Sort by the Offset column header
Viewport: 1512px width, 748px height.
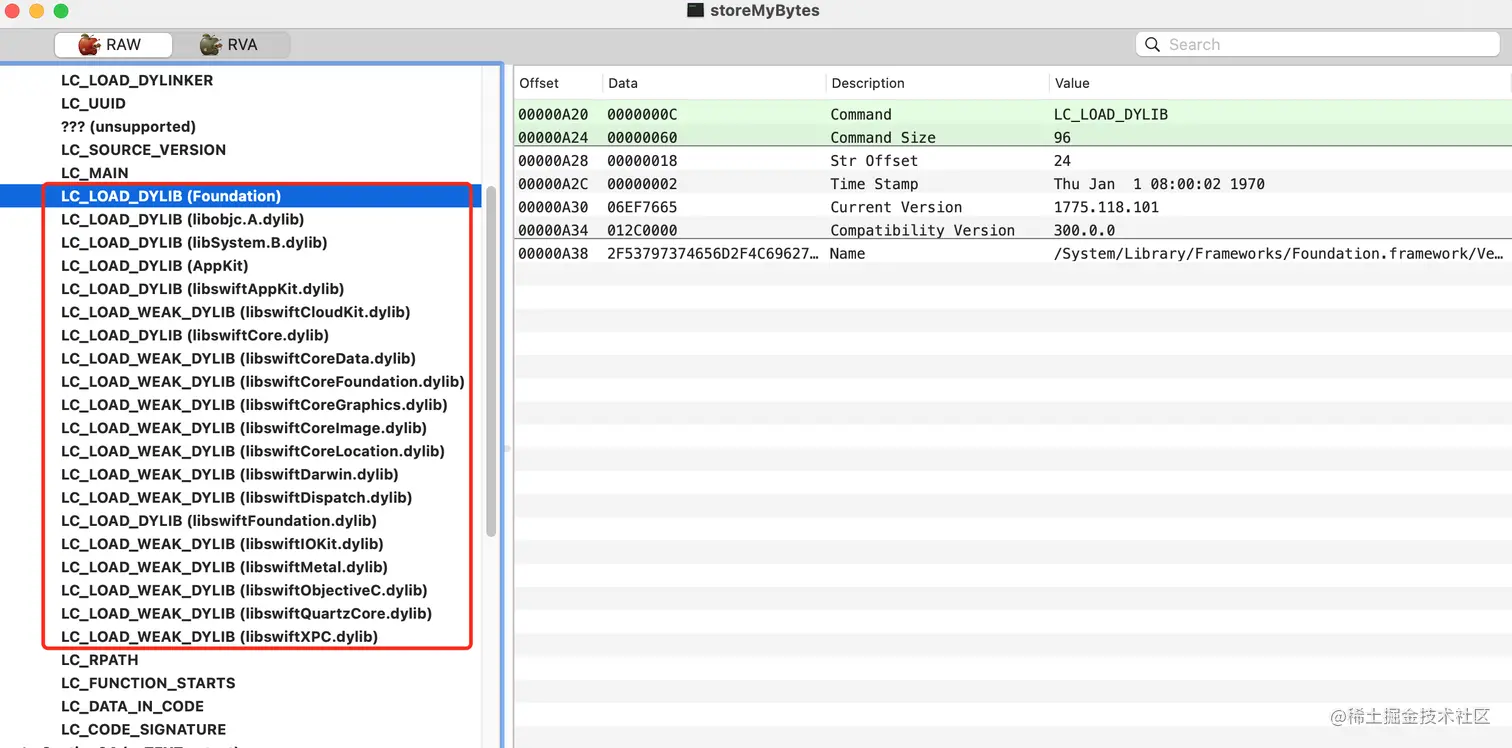[558, 83]
